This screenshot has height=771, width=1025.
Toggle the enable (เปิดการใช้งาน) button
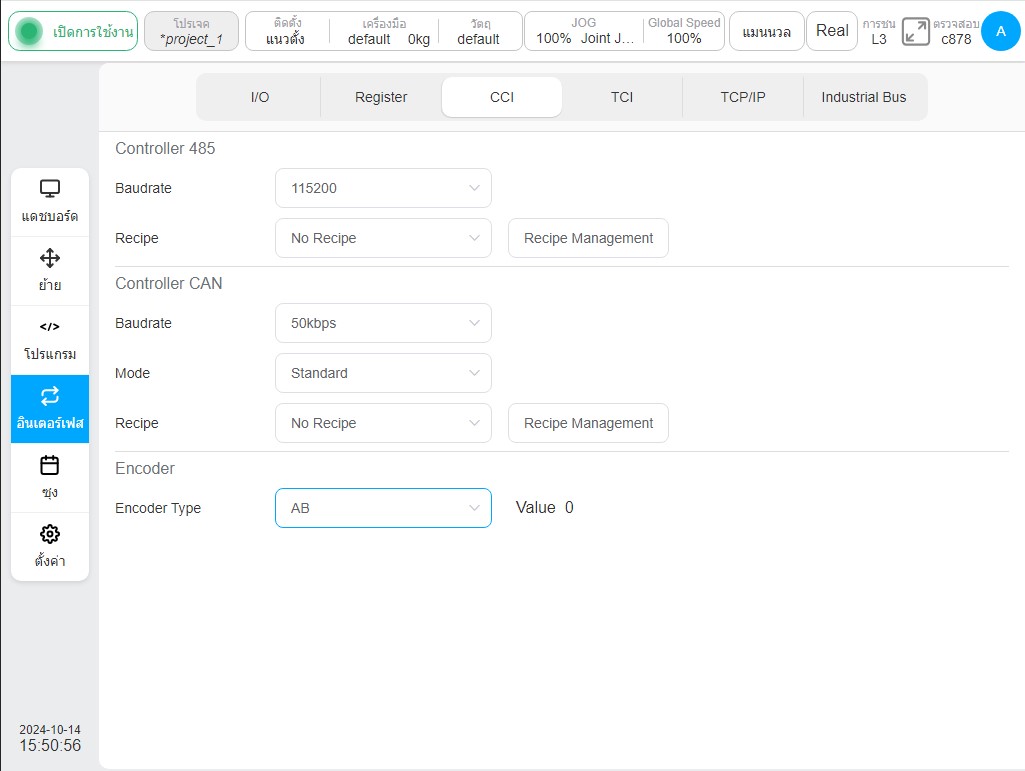[73, 31]
